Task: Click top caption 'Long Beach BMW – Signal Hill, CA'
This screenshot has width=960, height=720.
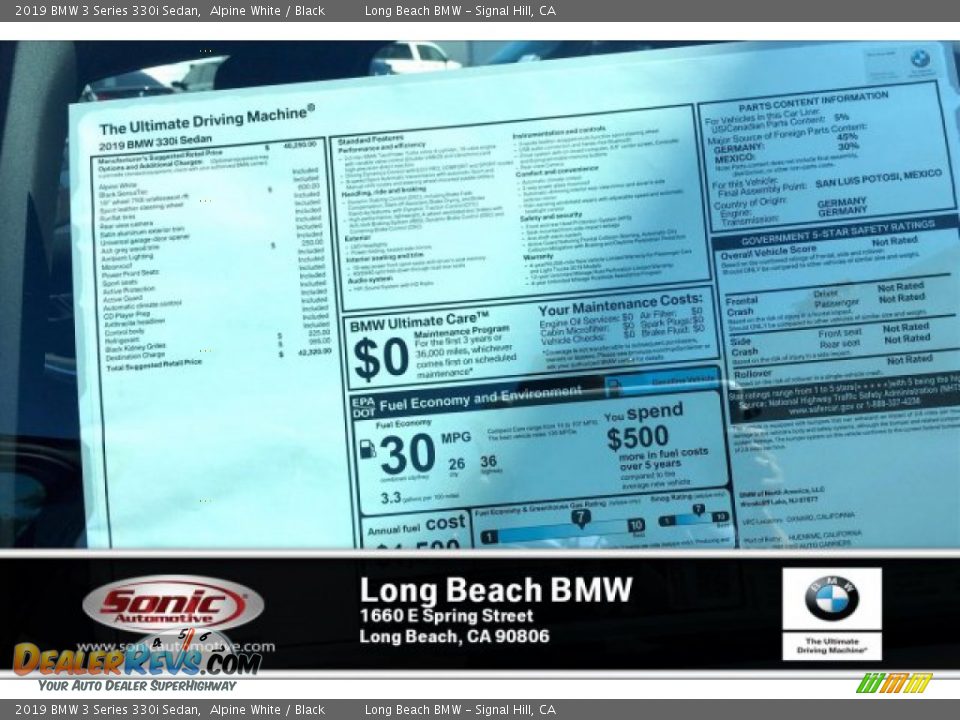Action: click(x=460, y=11)
